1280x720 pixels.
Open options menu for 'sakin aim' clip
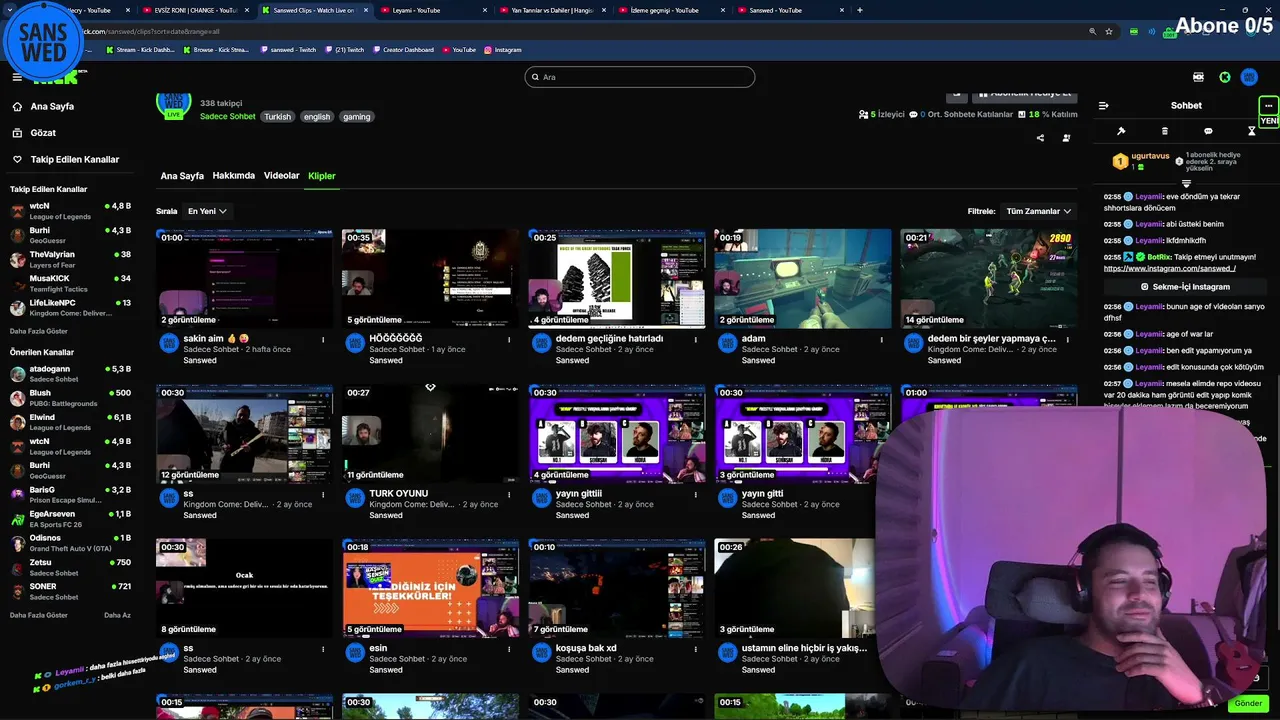tap(323, 340)
